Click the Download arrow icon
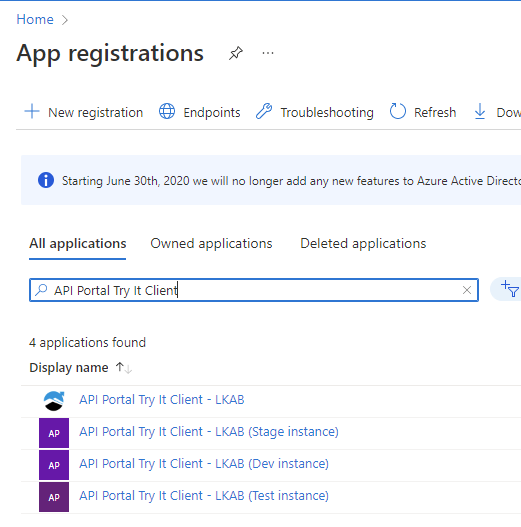The width and height of the screenshot is (521, 527). pos(480,112)
